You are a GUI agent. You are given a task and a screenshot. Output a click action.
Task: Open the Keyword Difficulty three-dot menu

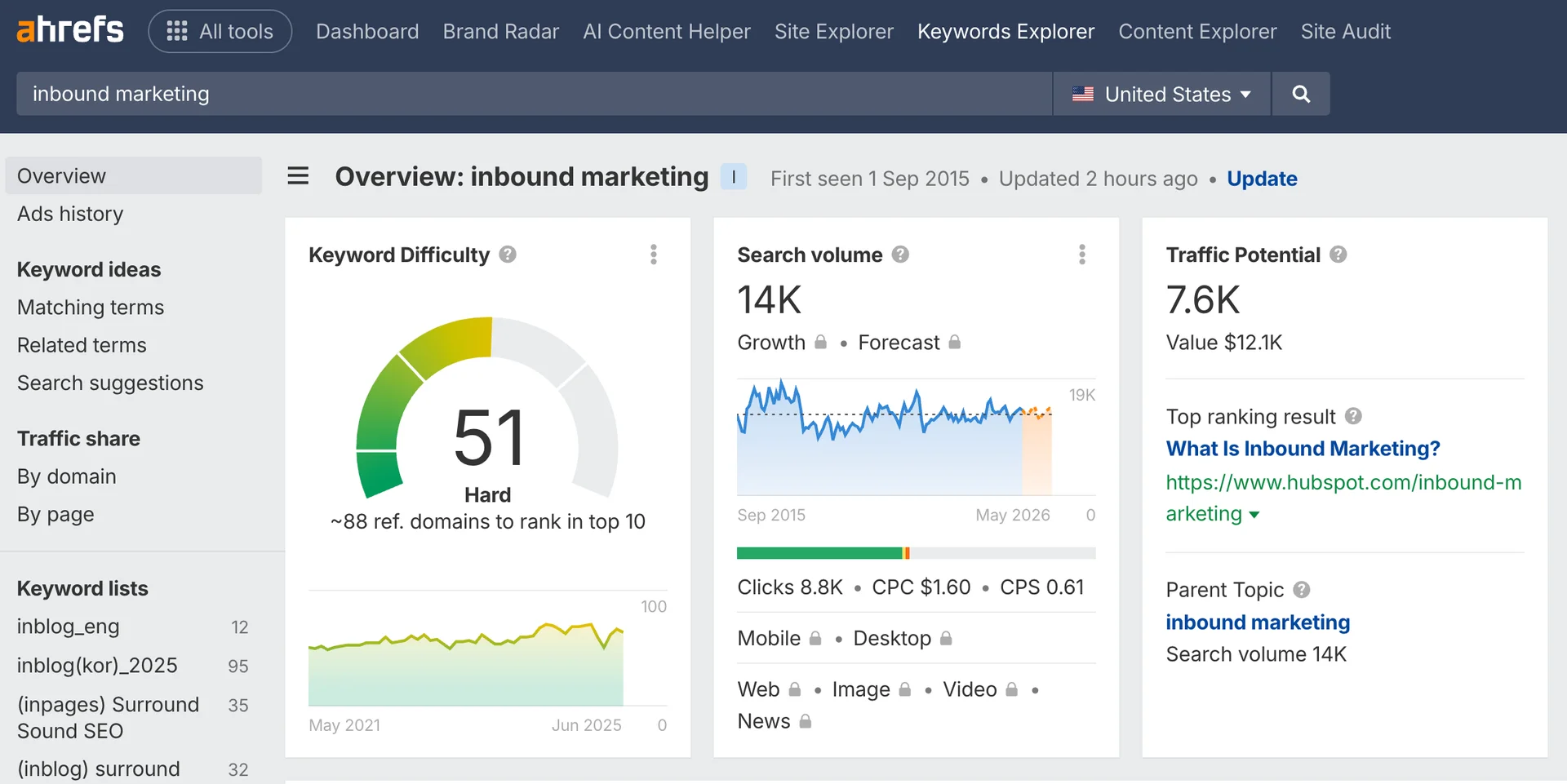[653, 255]
